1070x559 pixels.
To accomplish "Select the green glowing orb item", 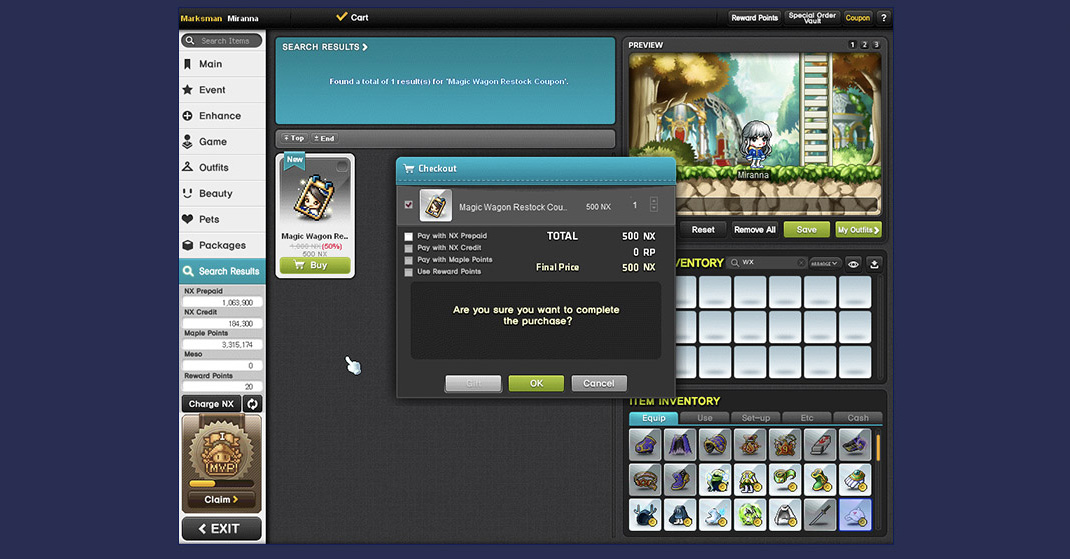I will click(749, 515).
